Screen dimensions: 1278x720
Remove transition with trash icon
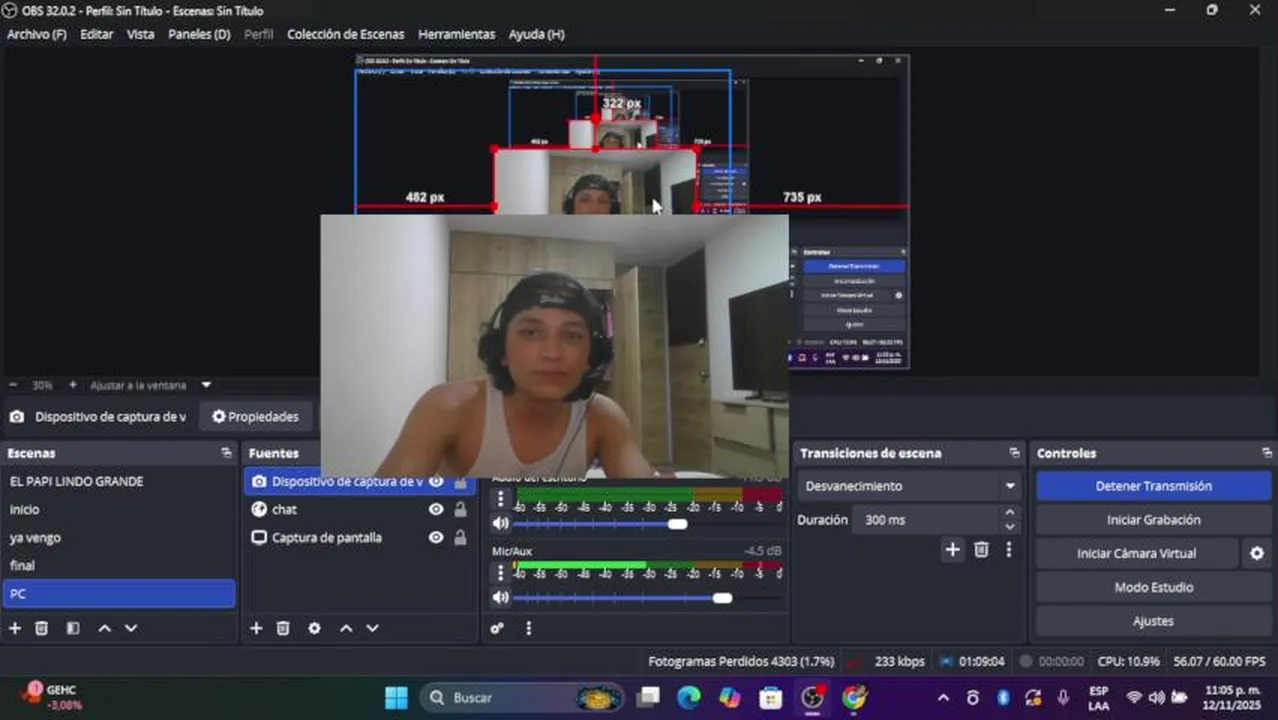click(x=981, y=549)
